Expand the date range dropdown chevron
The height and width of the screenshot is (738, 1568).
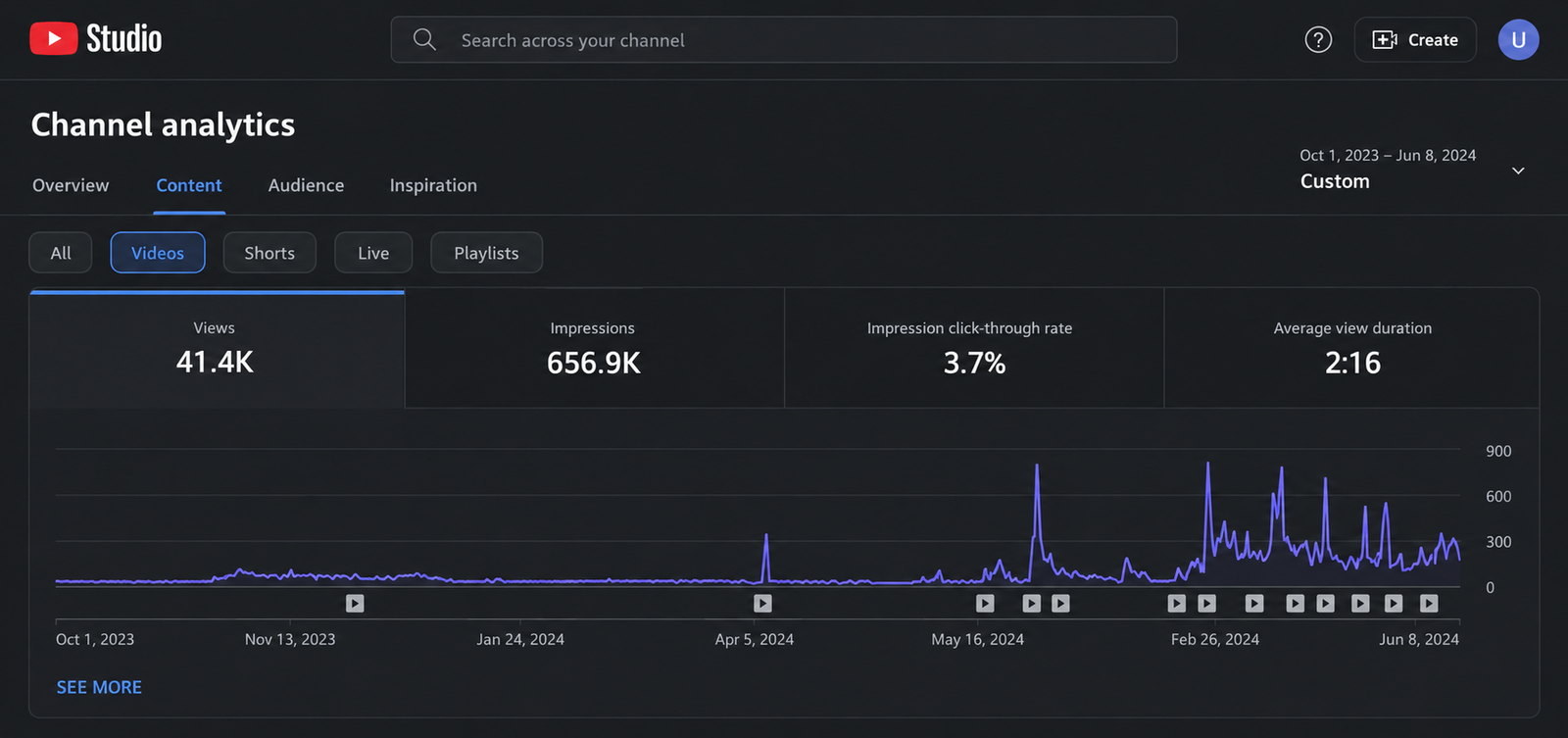coord(1518,171)
